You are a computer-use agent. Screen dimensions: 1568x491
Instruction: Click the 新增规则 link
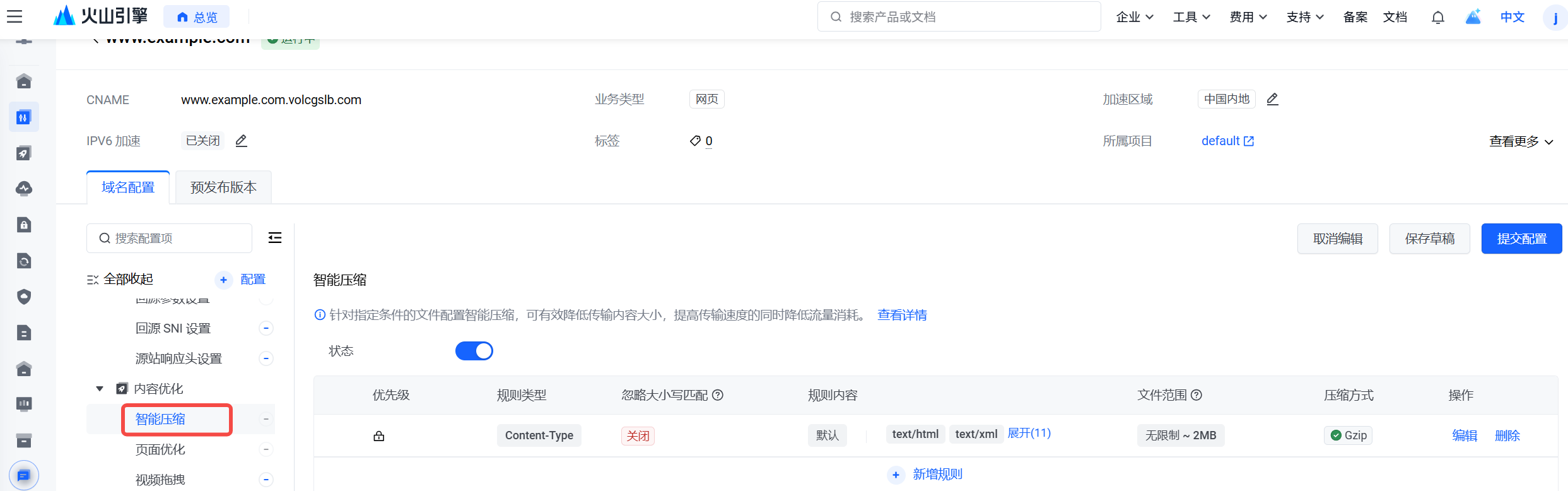(937, 475)
